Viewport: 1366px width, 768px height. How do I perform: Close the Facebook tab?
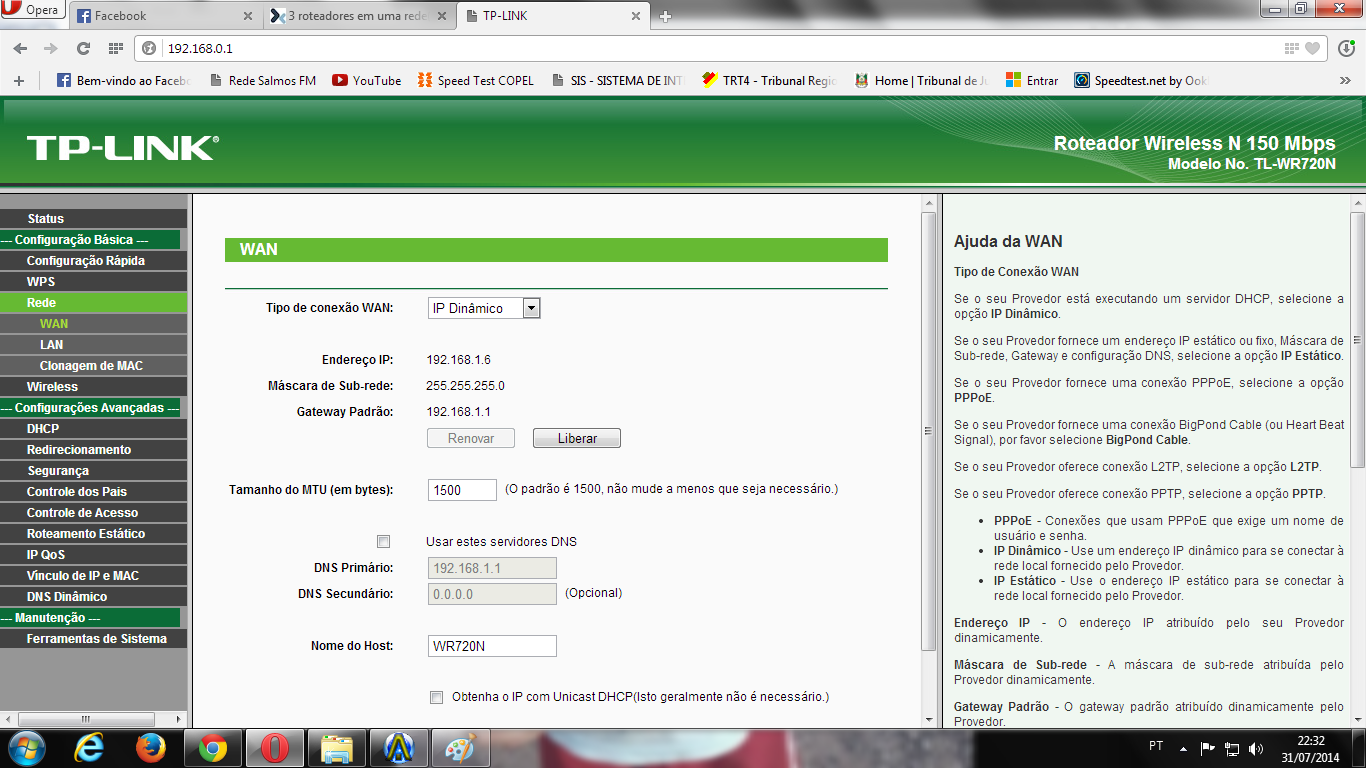pyautogui.click(x=248, y=16)
